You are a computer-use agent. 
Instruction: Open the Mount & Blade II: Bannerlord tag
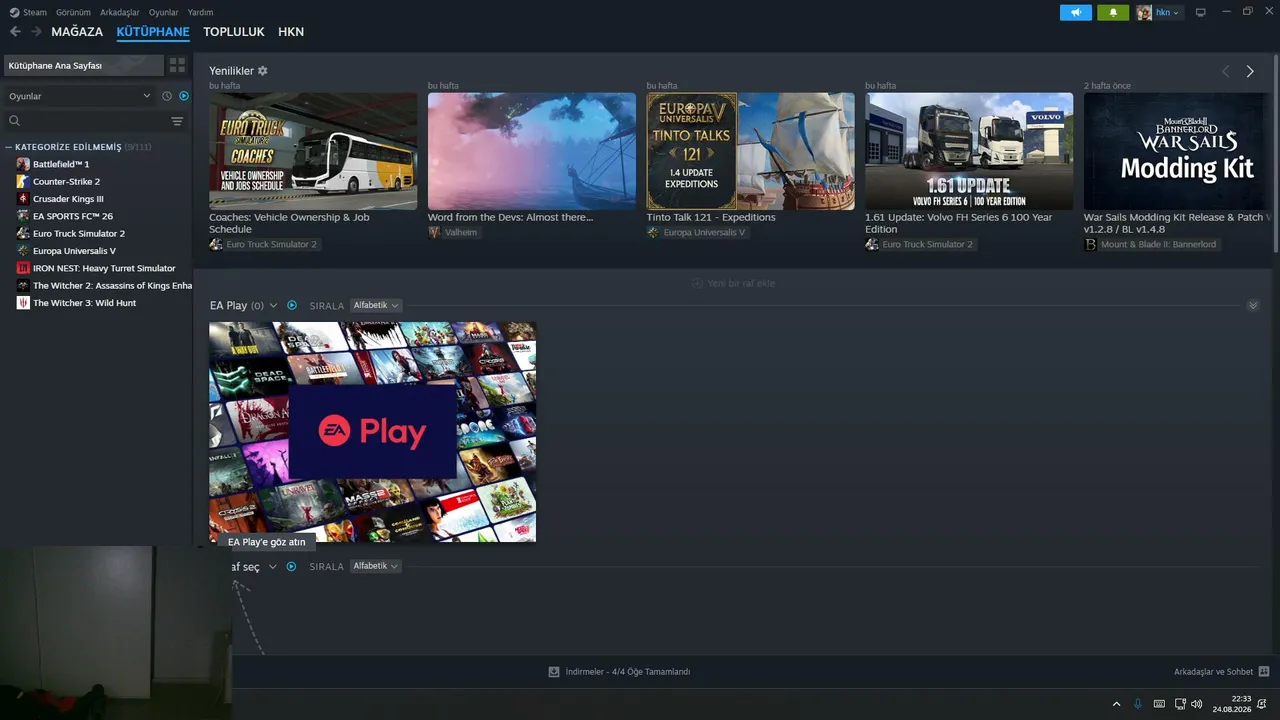1152,244
